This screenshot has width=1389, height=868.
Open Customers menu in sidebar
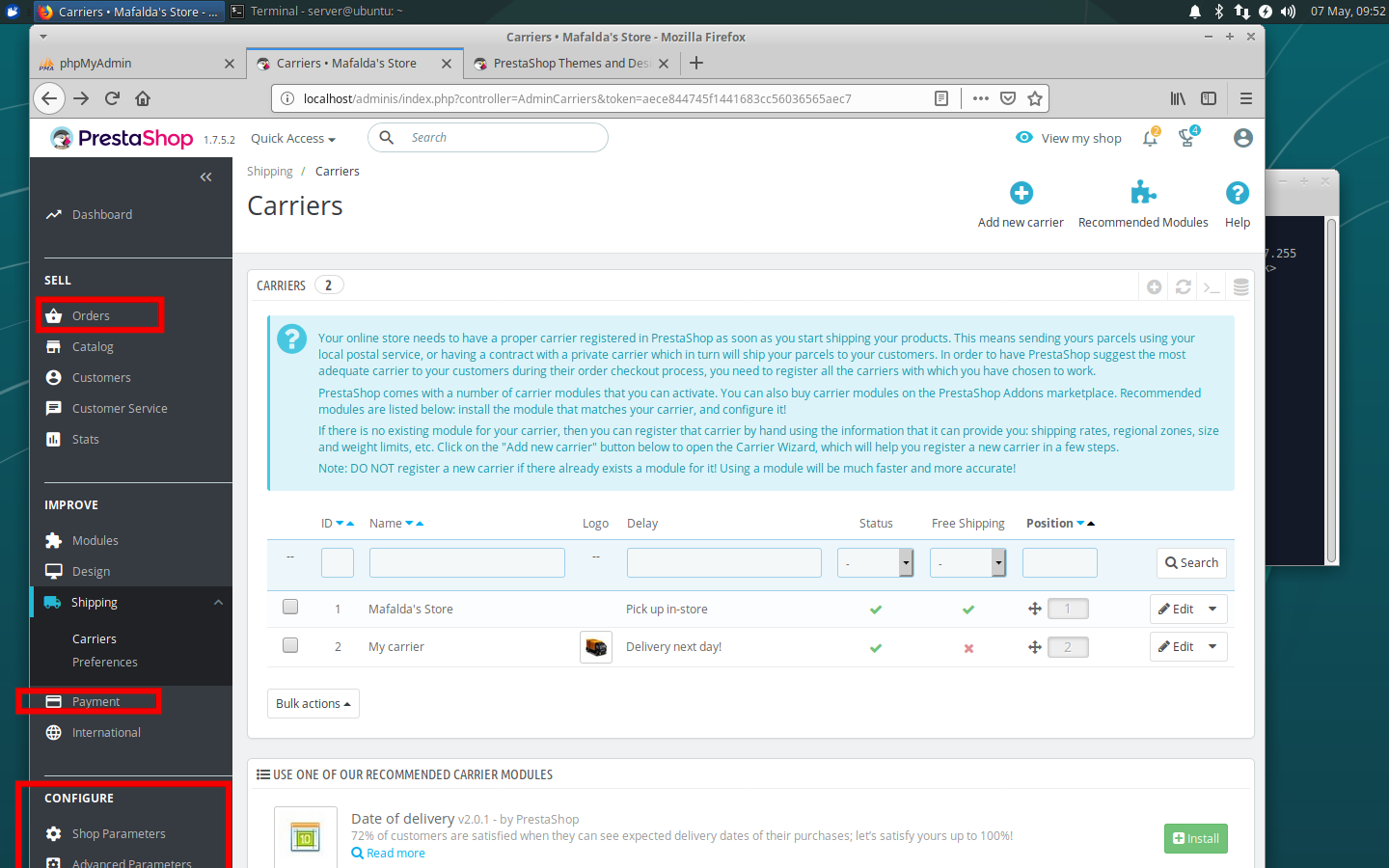(101, 378)
